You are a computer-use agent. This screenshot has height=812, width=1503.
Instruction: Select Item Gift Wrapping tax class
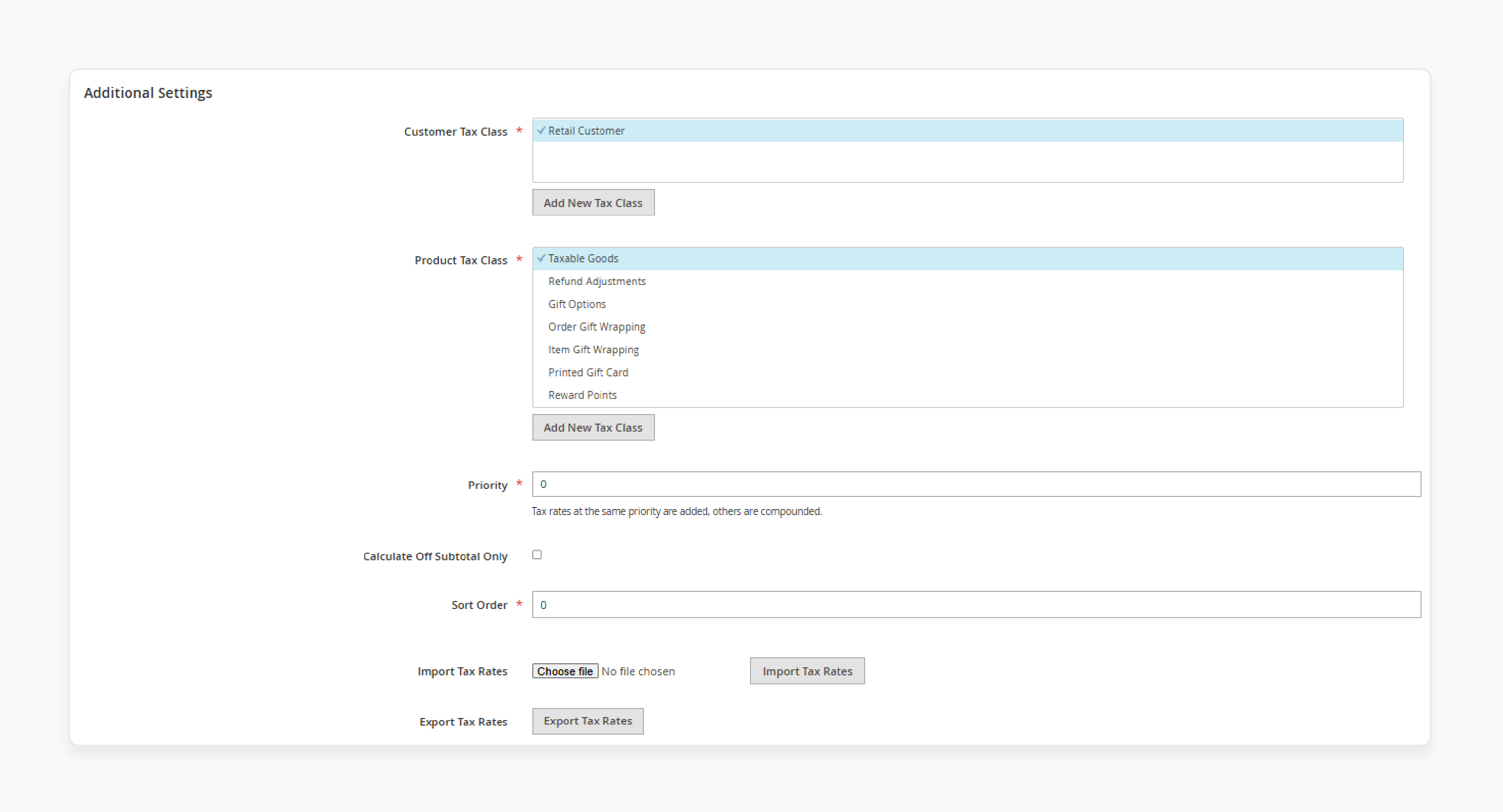pyautogui.click(x=594, y=349)
